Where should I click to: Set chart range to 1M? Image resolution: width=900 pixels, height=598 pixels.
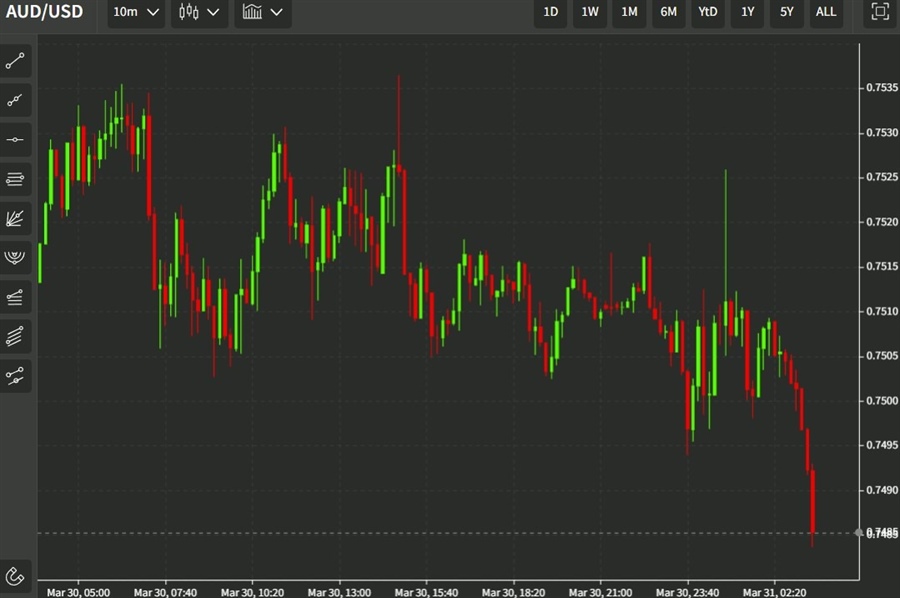629,12
